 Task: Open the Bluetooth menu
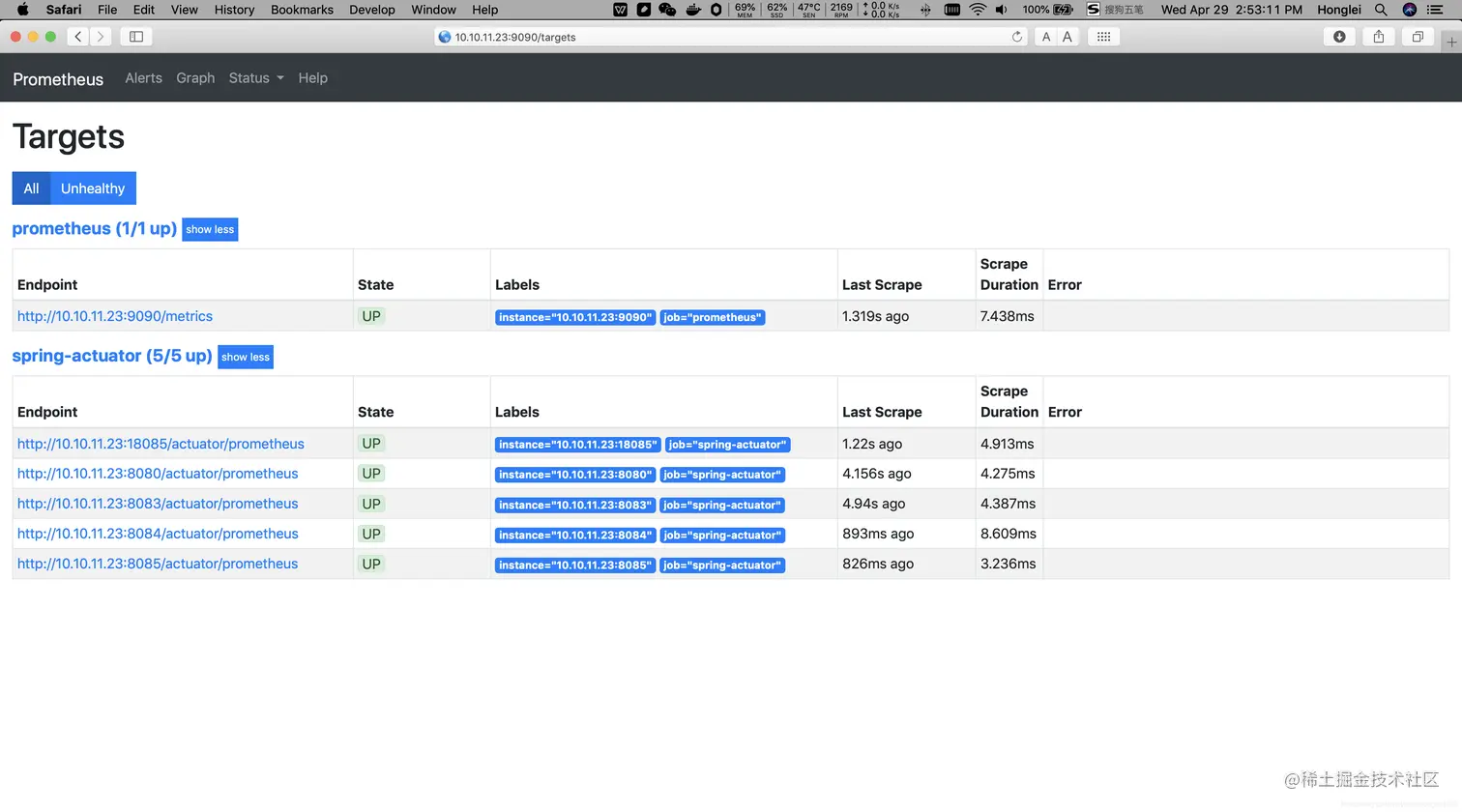coord(925,10)
